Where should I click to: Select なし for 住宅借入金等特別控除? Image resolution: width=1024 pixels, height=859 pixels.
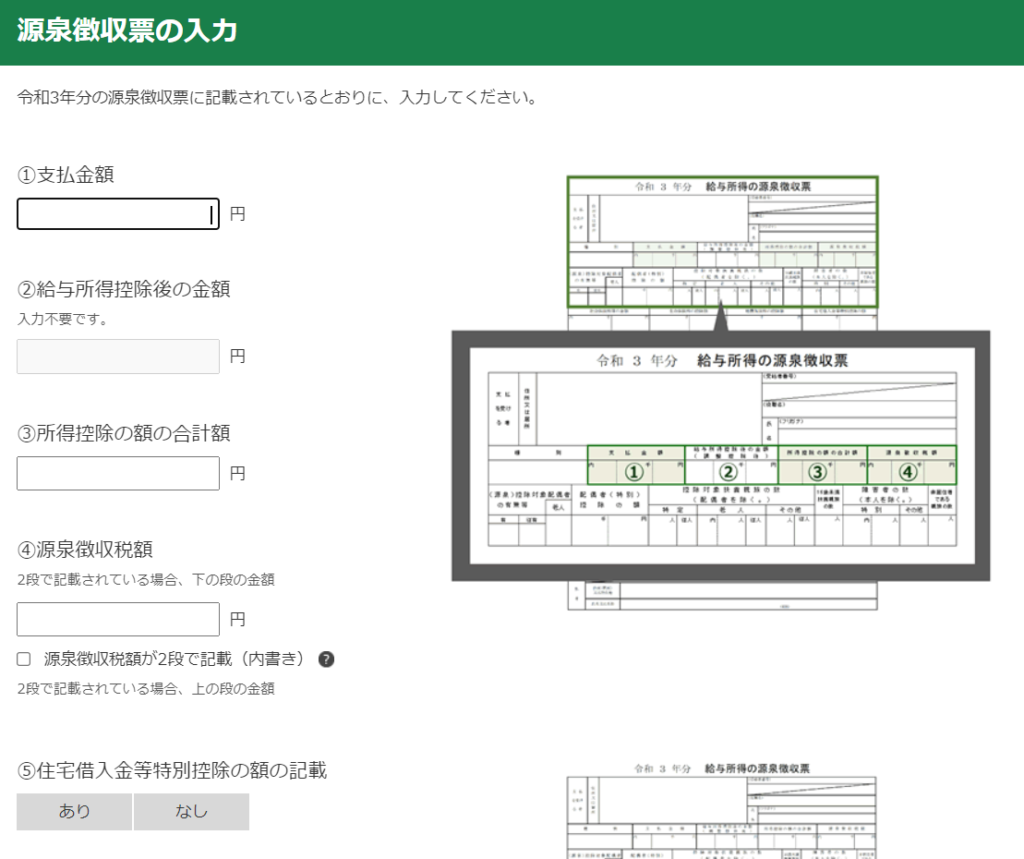click(x=191, y=811)
